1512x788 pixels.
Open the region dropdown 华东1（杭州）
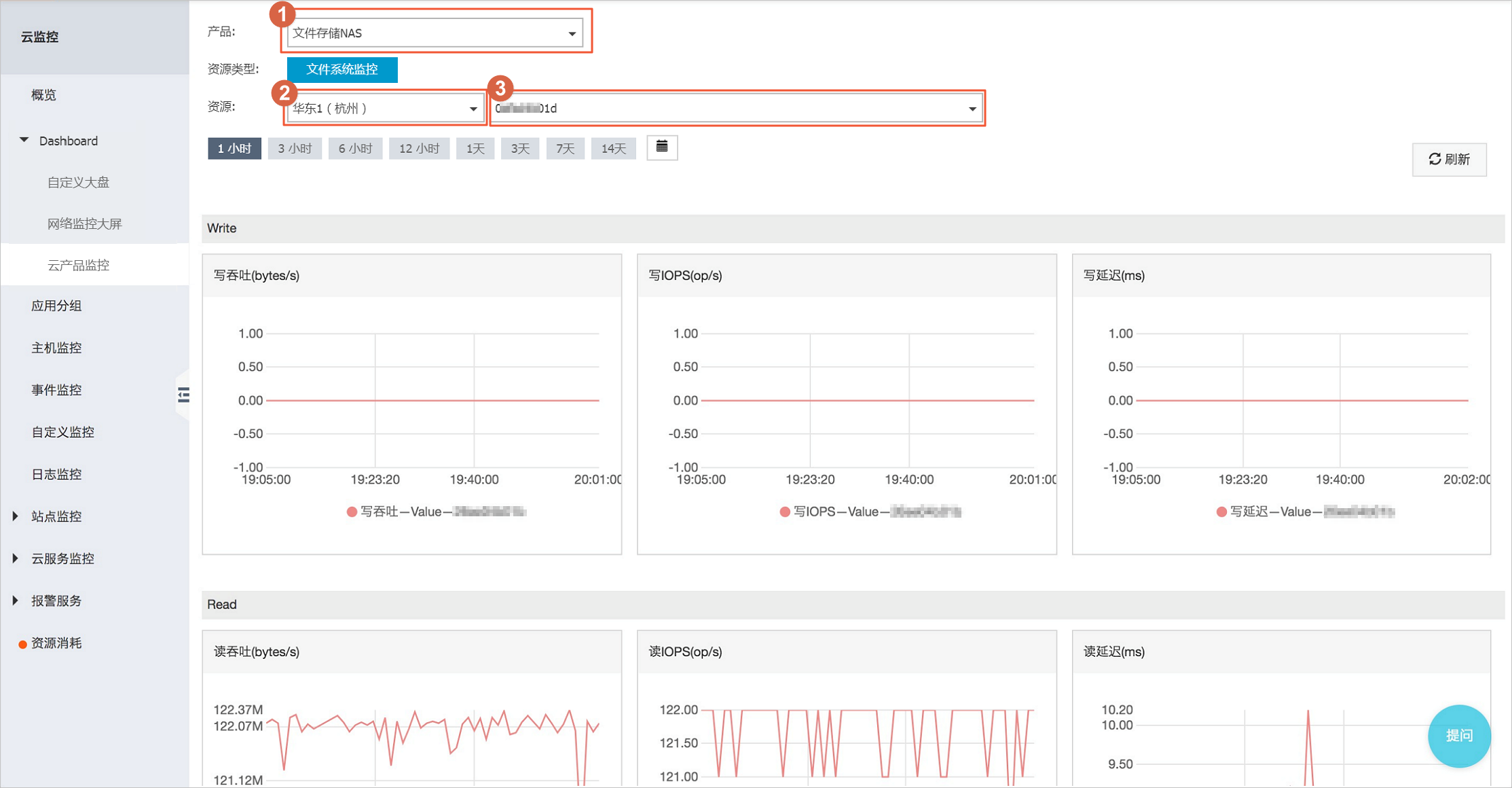pos(385,109)
